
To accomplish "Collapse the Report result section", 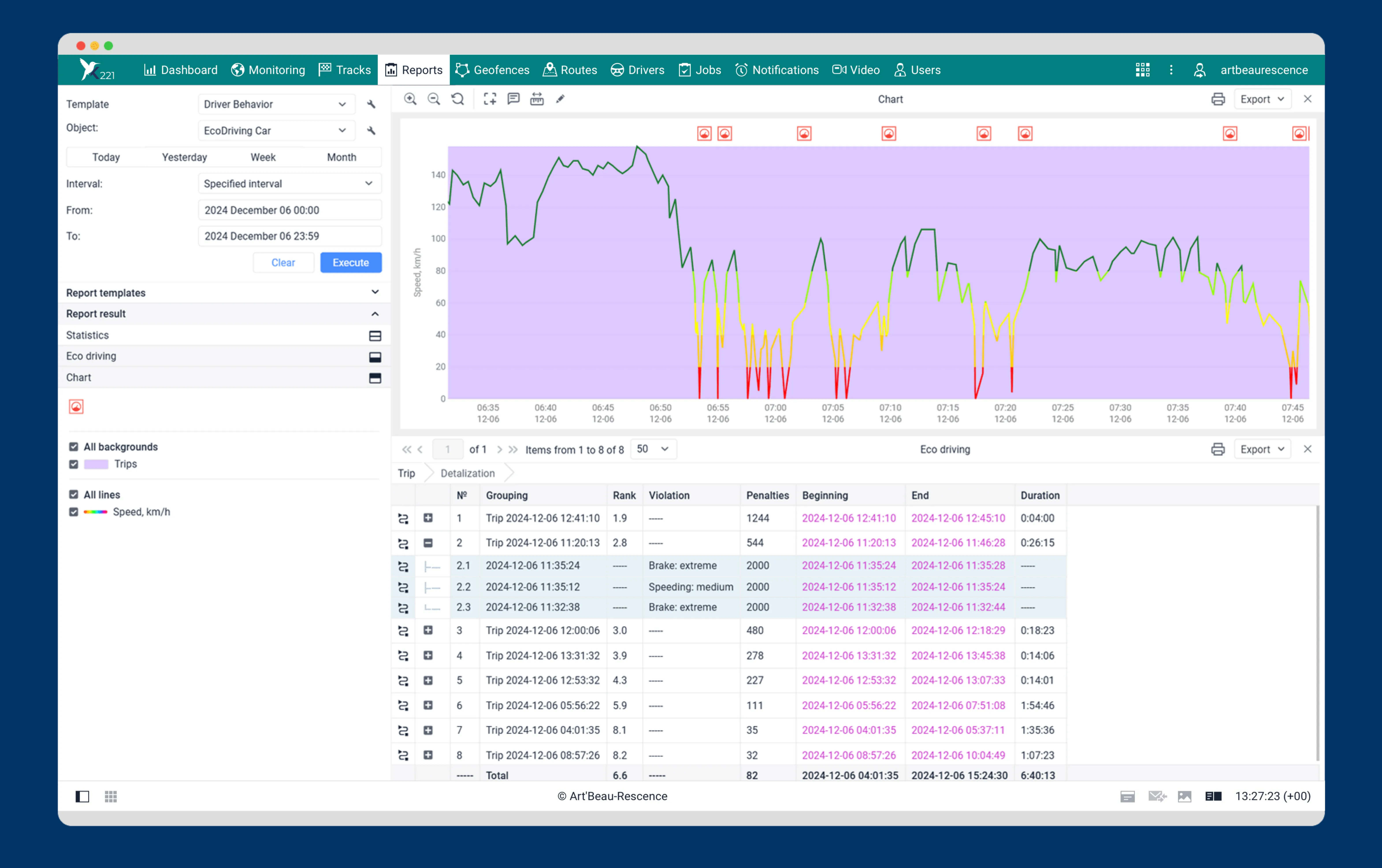I will coord(224,314).
